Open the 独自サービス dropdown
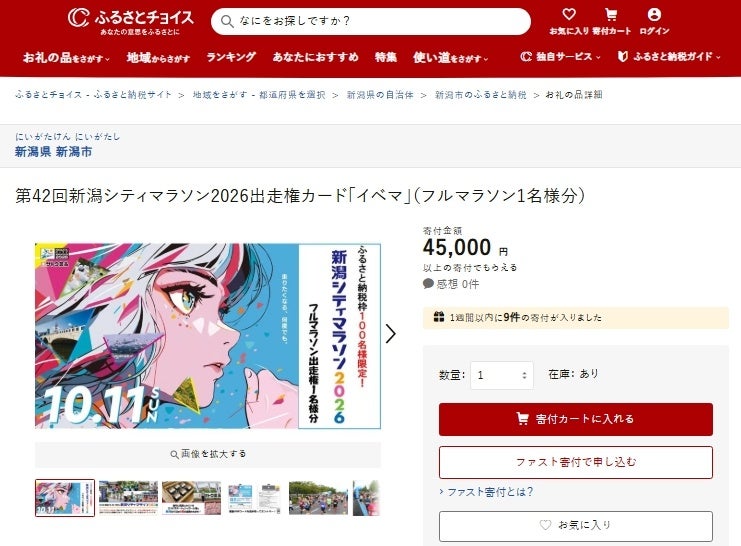741x546 pixels. (x=560, y=57)
